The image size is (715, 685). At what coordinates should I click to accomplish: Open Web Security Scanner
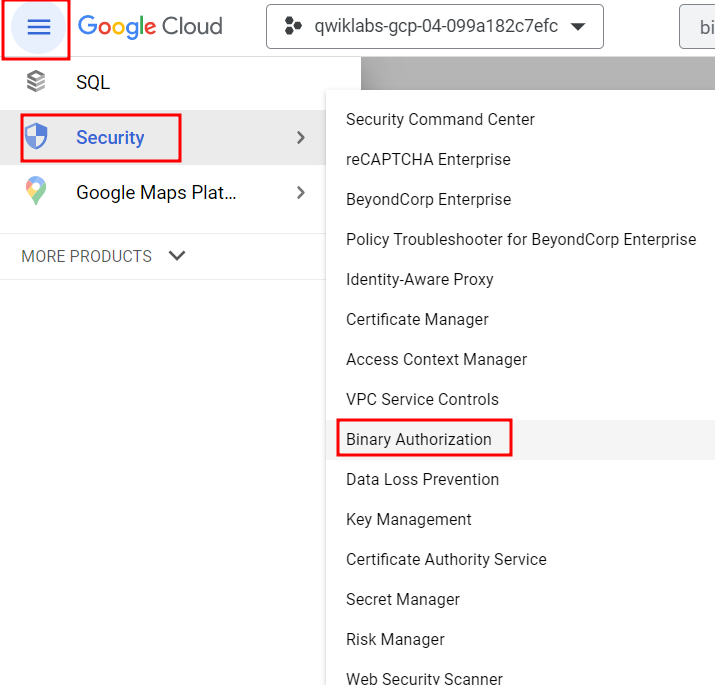(424, 678)
